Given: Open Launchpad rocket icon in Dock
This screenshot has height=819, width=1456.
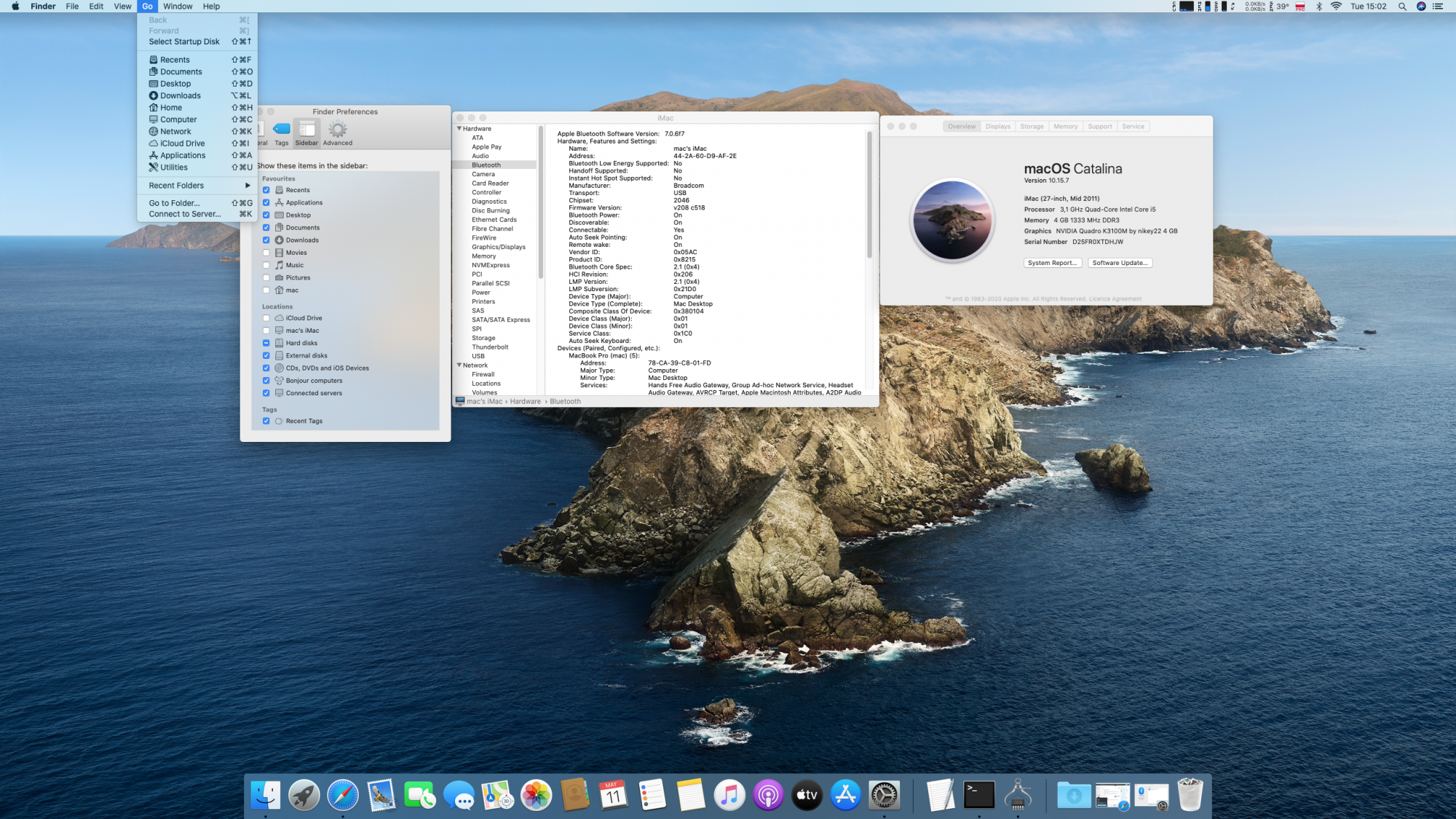Looking at the screenshot, I should pos(304,795).
